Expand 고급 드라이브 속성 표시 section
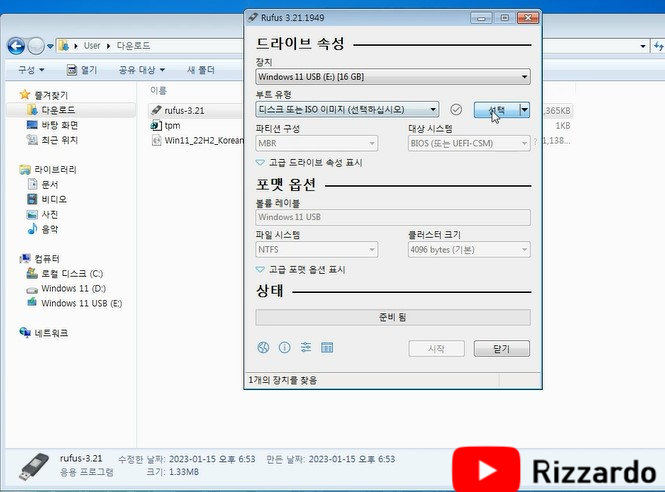 pos(310,162)
